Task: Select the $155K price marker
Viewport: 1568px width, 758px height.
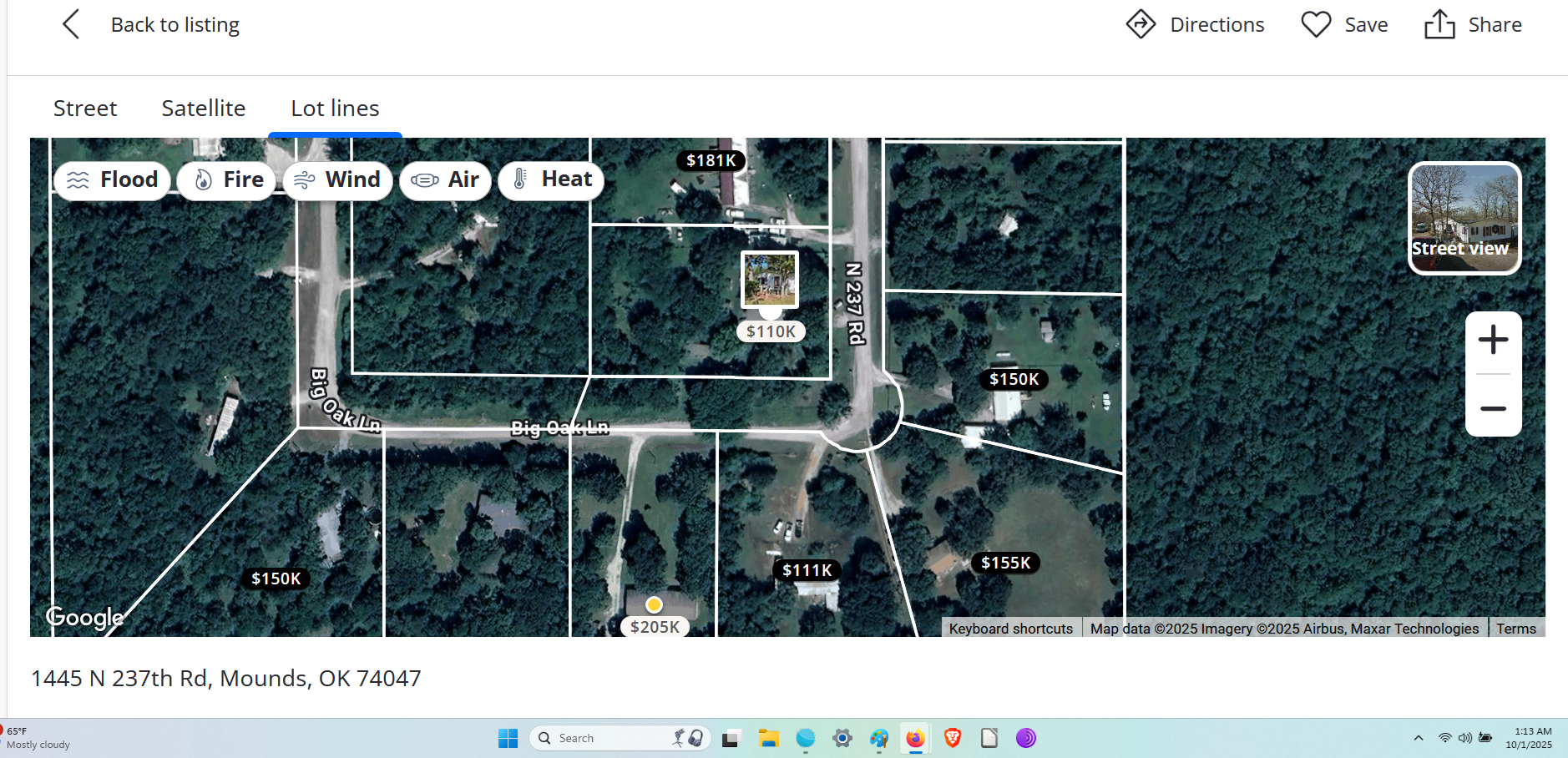Action: [x=1005, y=563]
